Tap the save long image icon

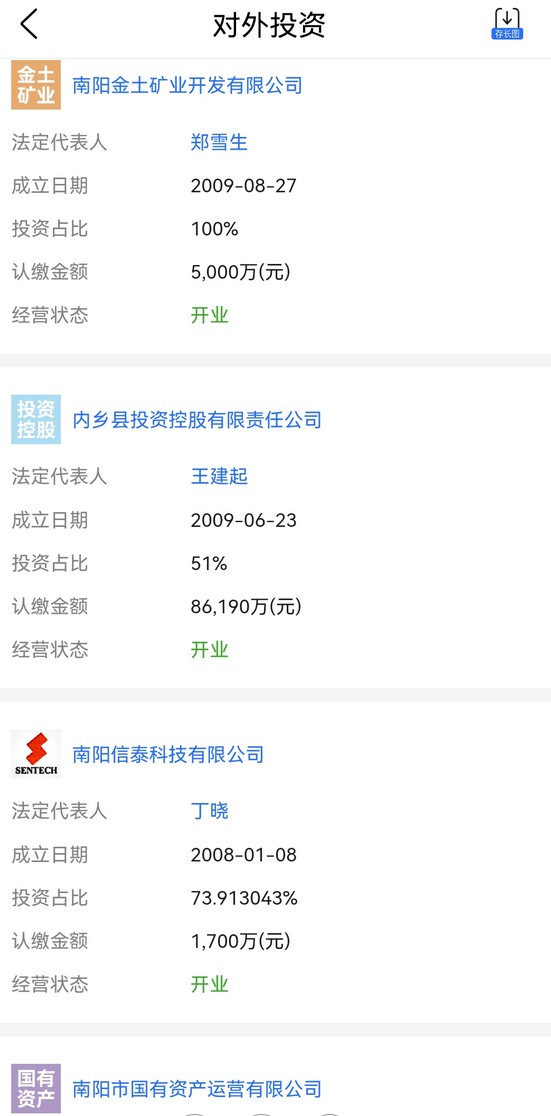click(507, 24)
